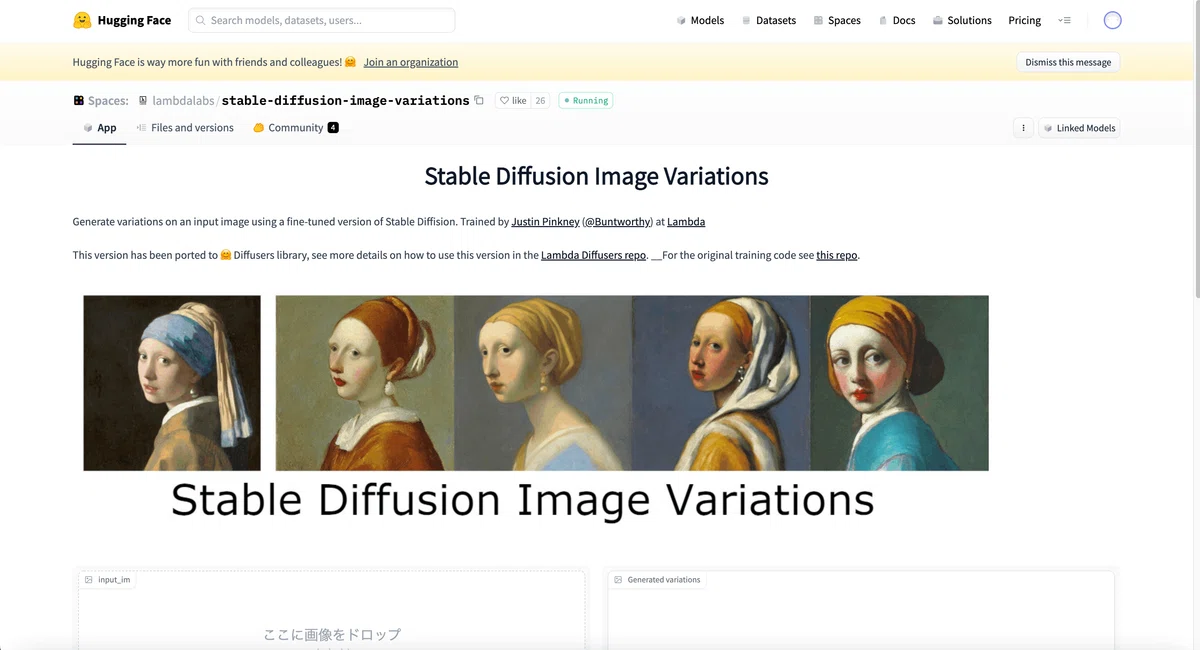
Task: Open the Models page
Action: pyautogui.click(x=700, y=20)
